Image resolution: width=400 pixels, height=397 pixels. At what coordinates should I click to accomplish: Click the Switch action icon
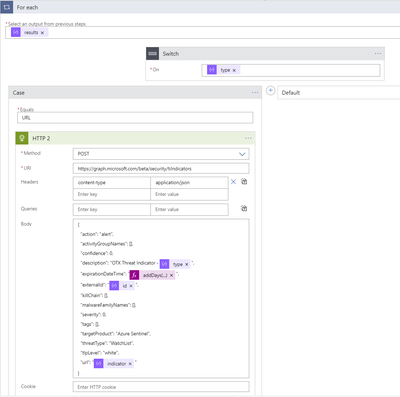(152, 54)
